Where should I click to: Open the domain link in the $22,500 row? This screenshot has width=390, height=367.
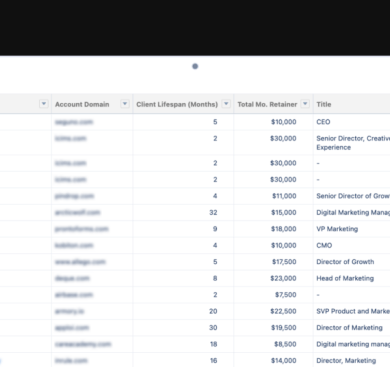click(x=69, y=311)
